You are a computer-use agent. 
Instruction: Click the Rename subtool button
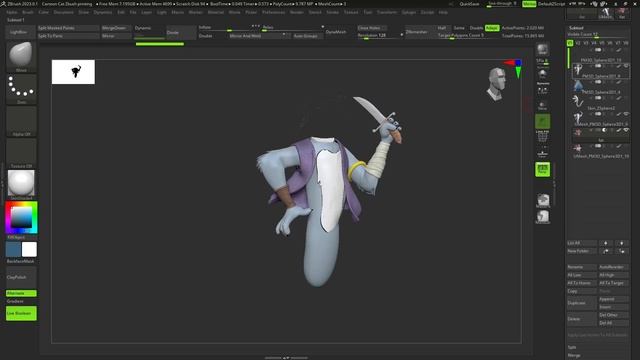click(x=581, y=267)
